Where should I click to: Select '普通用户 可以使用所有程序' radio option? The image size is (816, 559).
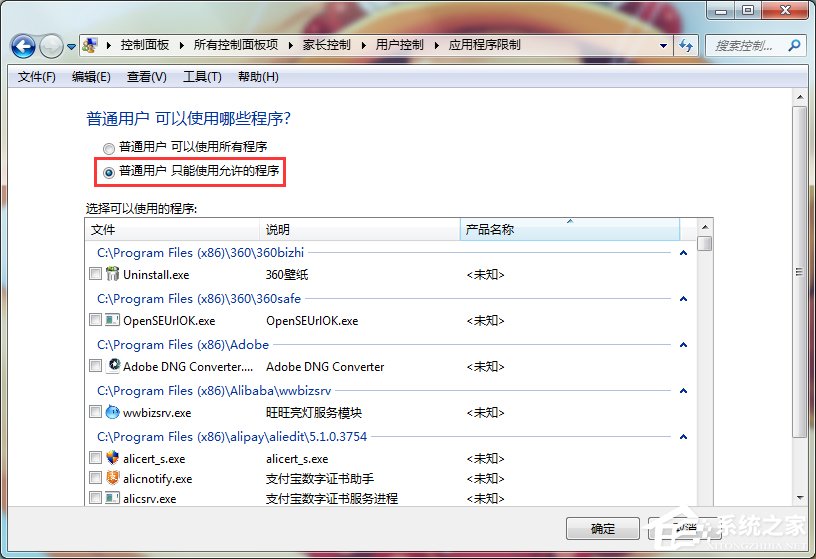(109, 148)
